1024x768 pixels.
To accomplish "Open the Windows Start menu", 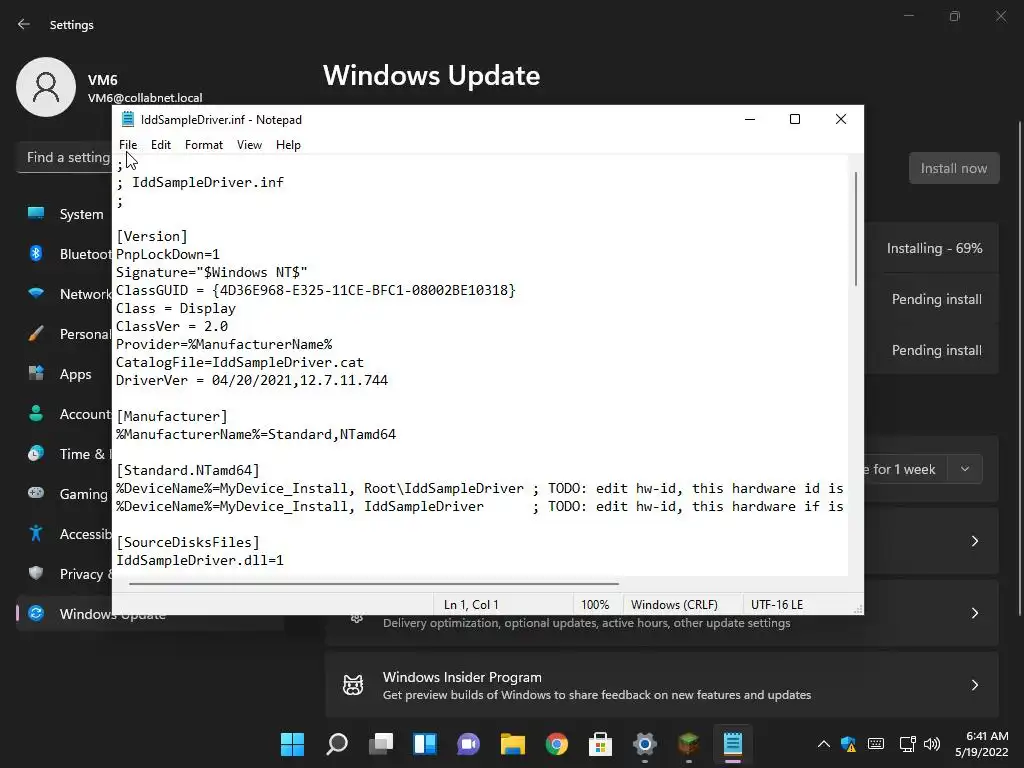I will (x=292, y=744).
